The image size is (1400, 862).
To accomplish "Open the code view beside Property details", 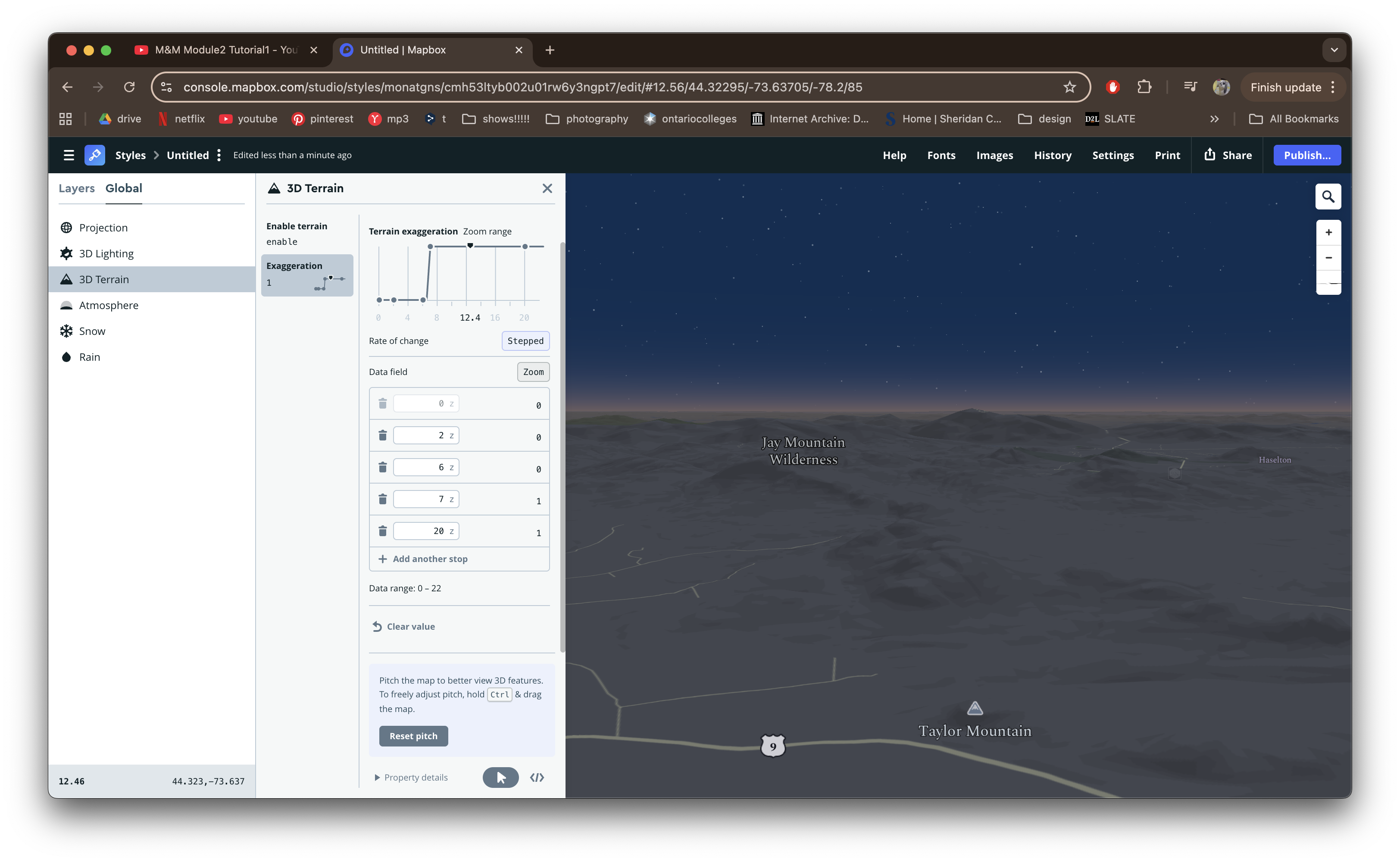I will 536,777.
